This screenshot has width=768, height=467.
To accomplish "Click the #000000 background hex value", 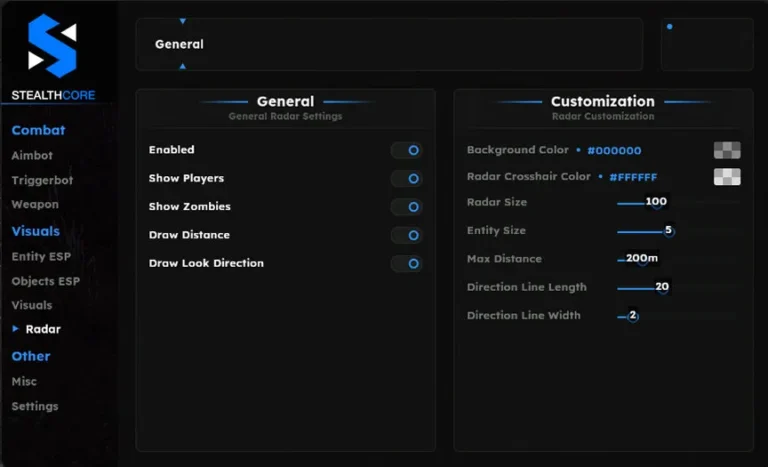I will (614, 151).
